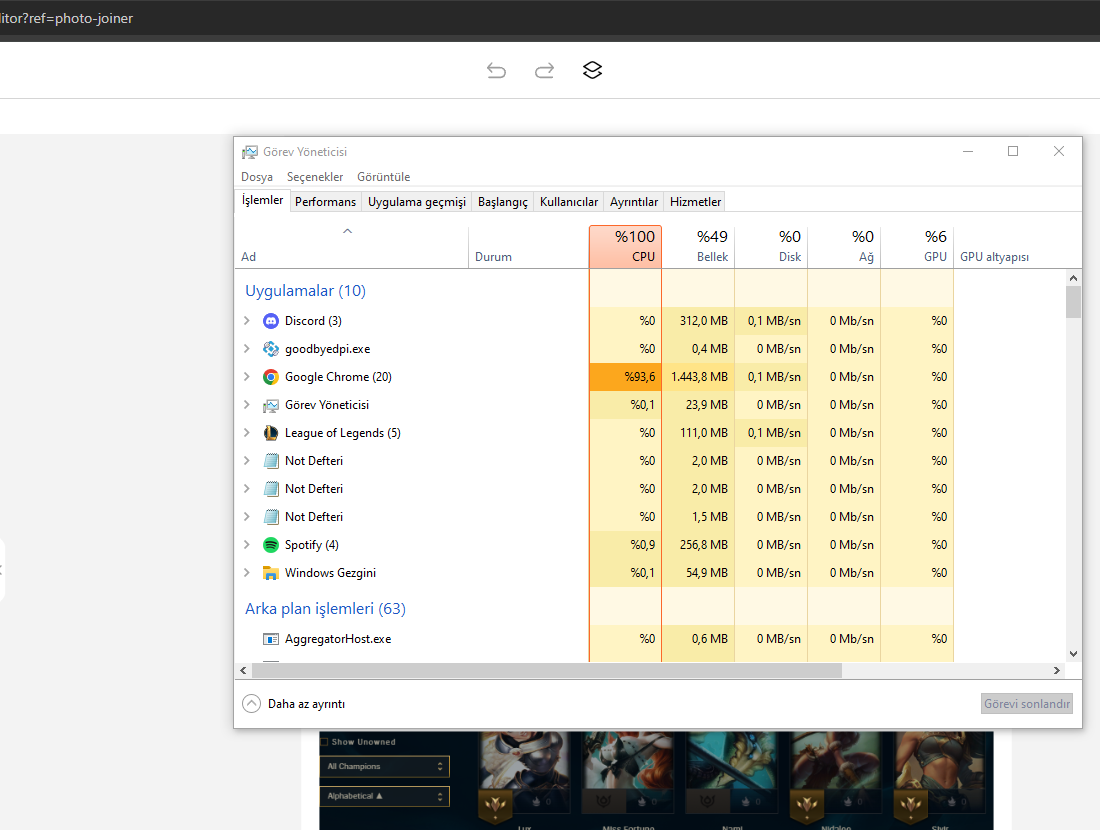Viewport: 1100px width, 830px height.
Task: Switch to the Uygulama geçmişi tab
Action: (417, 202)
